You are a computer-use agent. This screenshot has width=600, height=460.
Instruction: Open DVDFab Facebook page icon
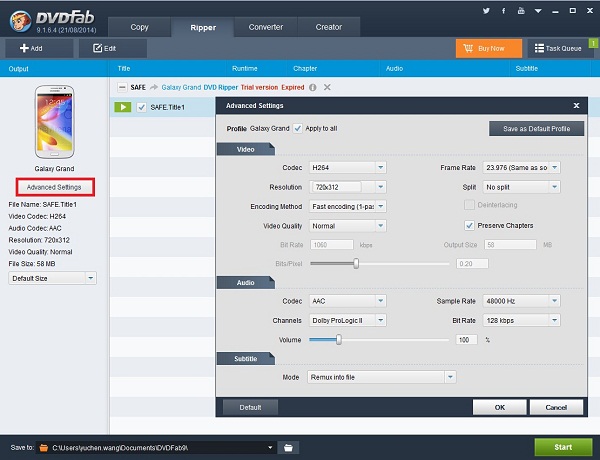pyautogui.click(x=503, y=11)
